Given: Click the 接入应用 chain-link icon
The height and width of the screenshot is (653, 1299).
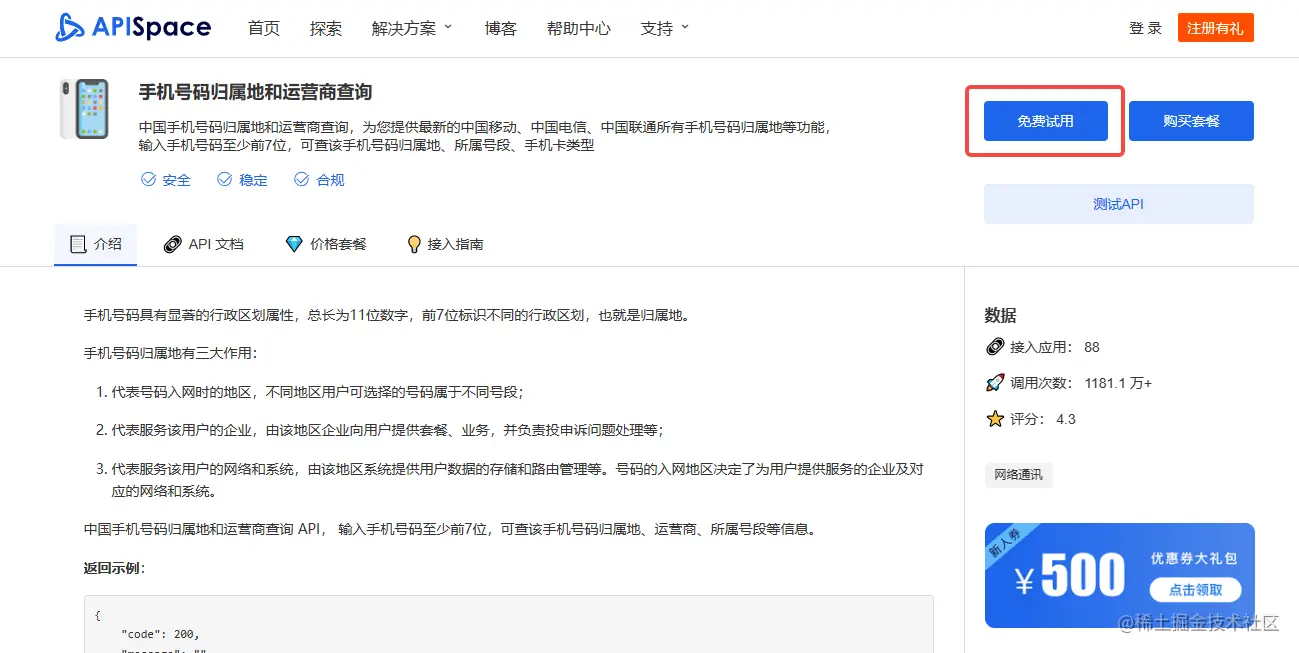Looking at the screenshot, I should click(995, 347).
